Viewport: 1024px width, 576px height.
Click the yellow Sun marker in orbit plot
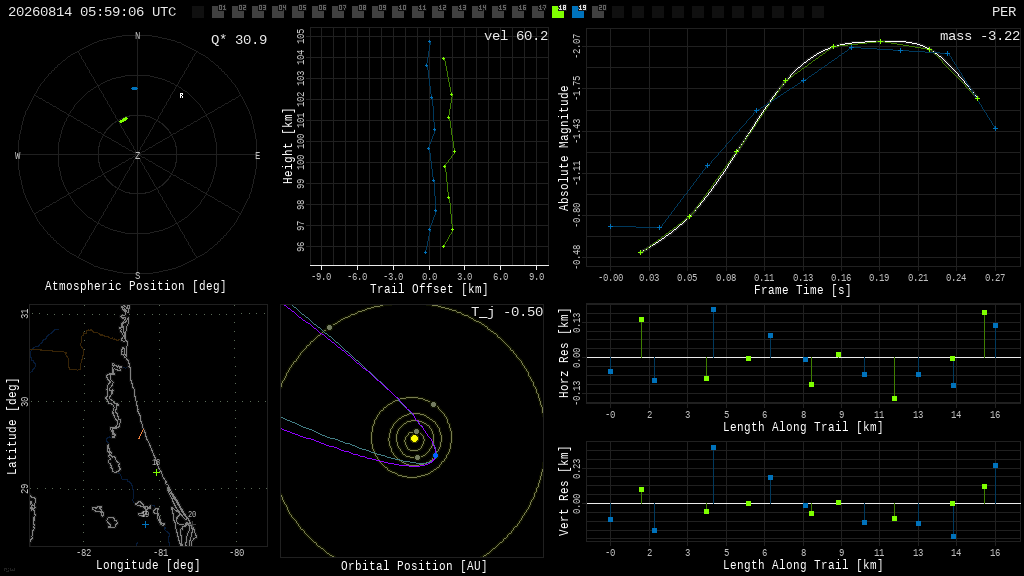pos(415,439)
